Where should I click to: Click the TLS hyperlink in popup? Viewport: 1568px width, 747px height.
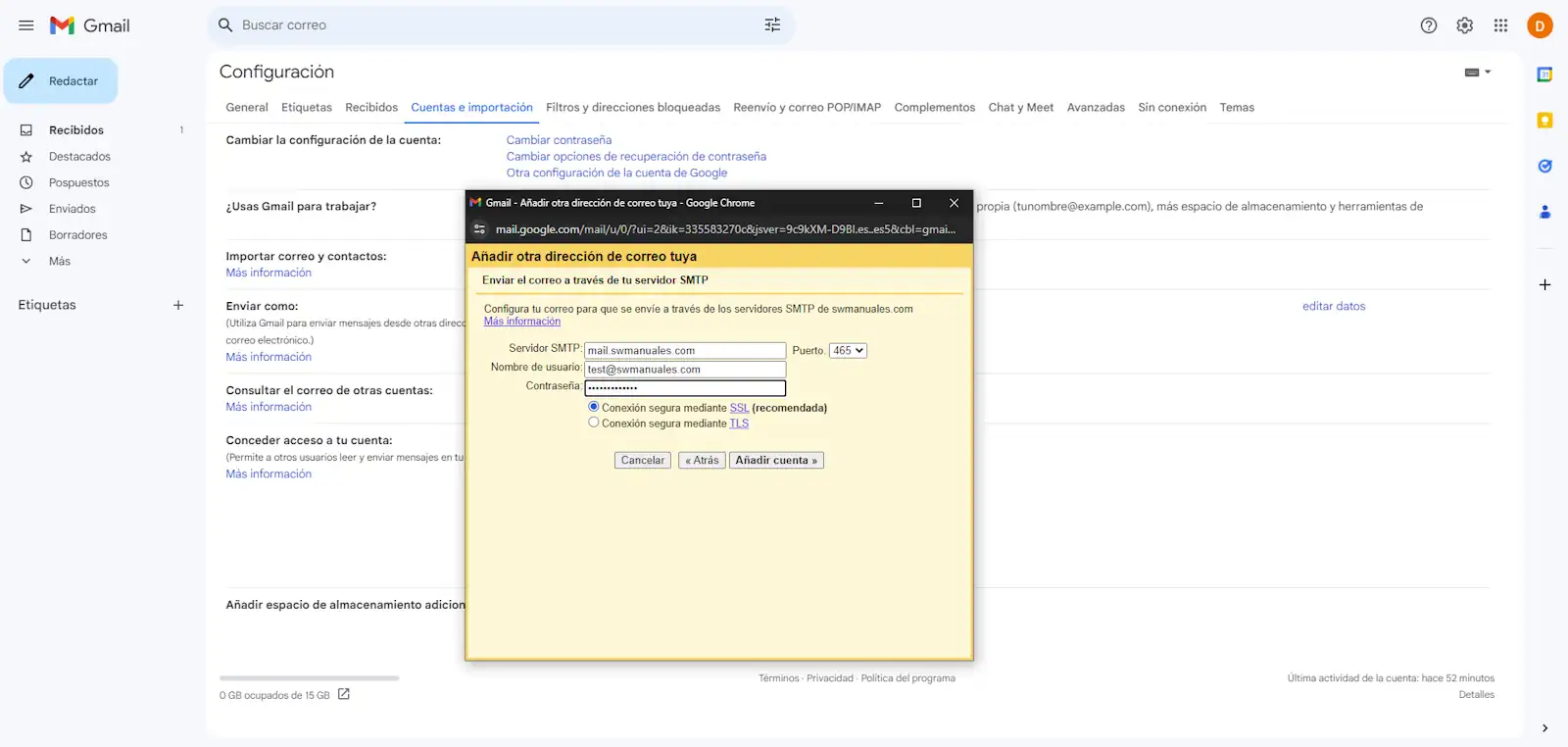coord(739,423)
